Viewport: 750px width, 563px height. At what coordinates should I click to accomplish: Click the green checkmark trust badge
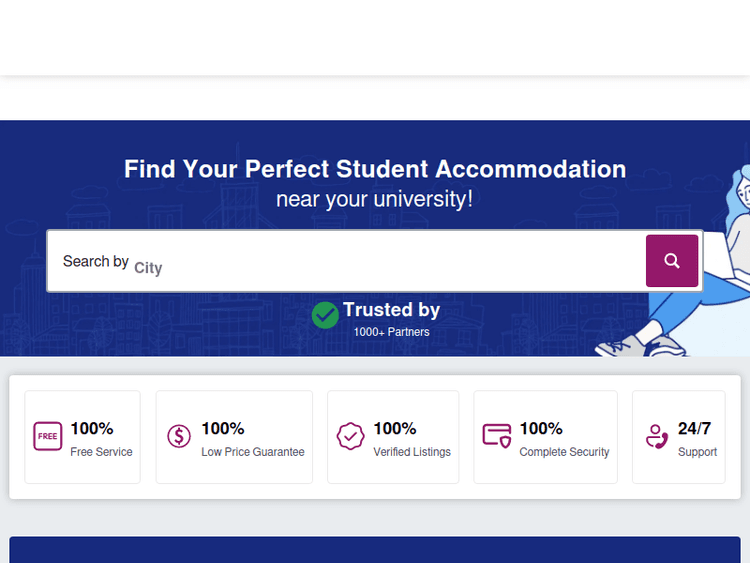pyautogui.click(x=325, y=315)
